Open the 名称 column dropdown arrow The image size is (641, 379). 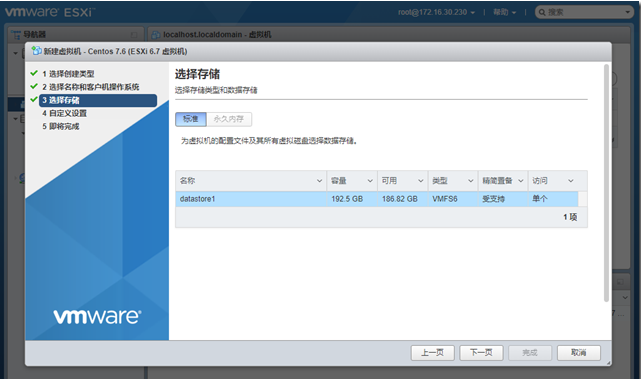[320, 181]
